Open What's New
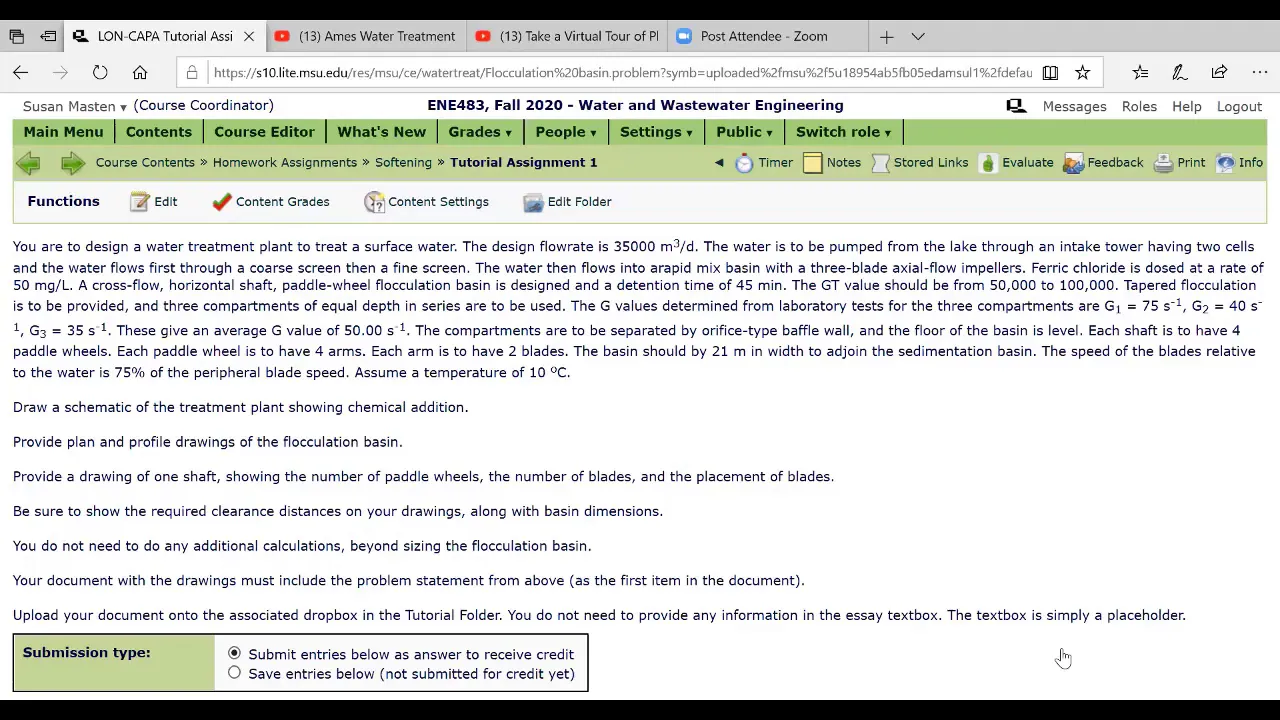Screen dimensions: 1280x720 coord(381,132)
